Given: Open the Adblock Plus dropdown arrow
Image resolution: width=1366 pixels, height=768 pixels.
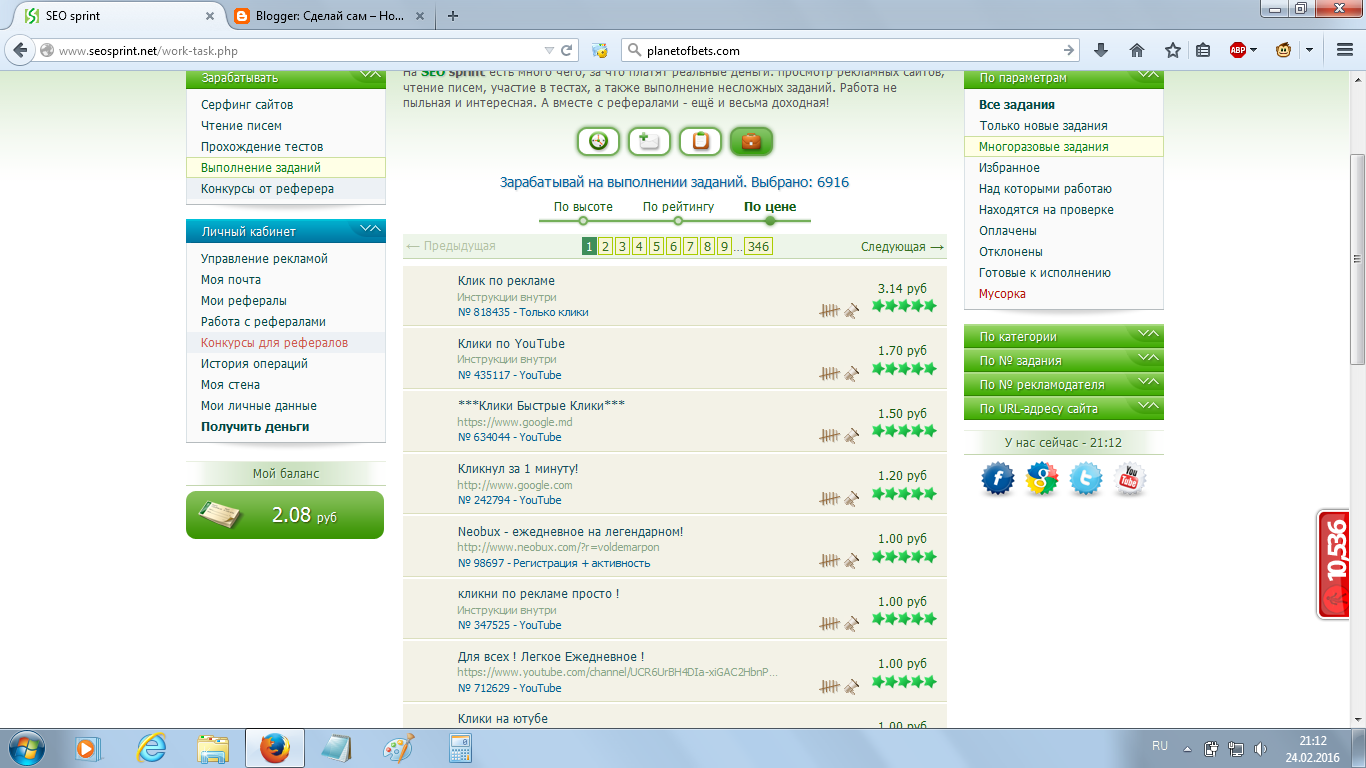Looking at the screenshot, I should (1253, 50).
